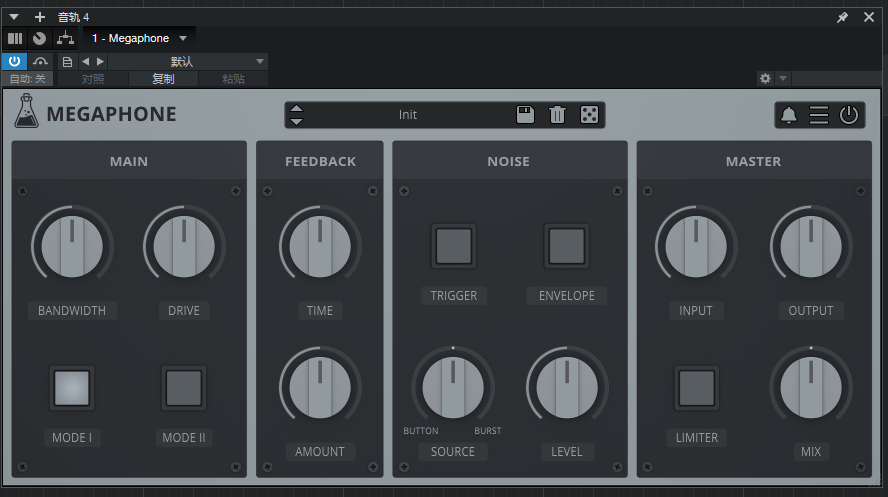Toggle the Megaphone plugin power icon
The height and width of the screenshot is (497, 888).
pyautogui.click(x=849, y=115)
